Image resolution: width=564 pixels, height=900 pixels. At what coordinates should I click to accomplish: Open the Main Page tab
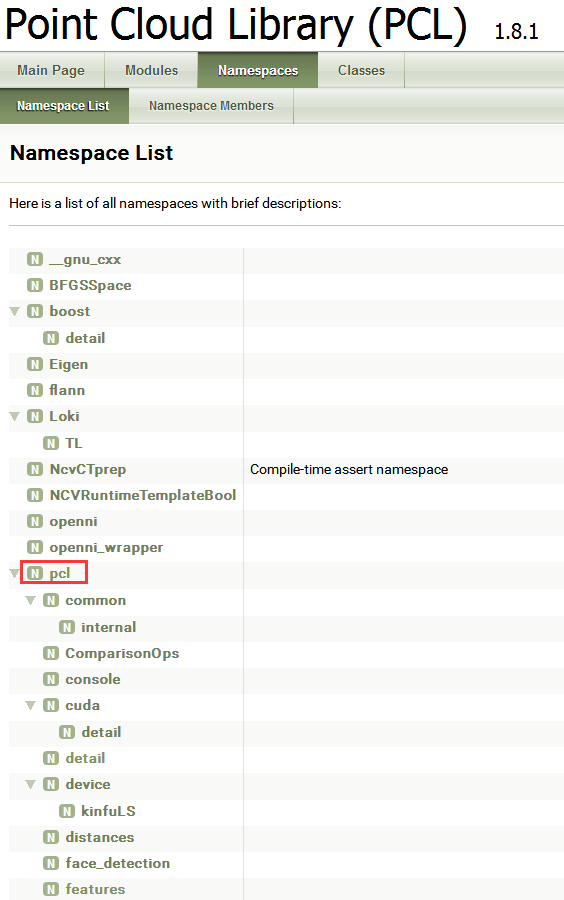[52, 70]
